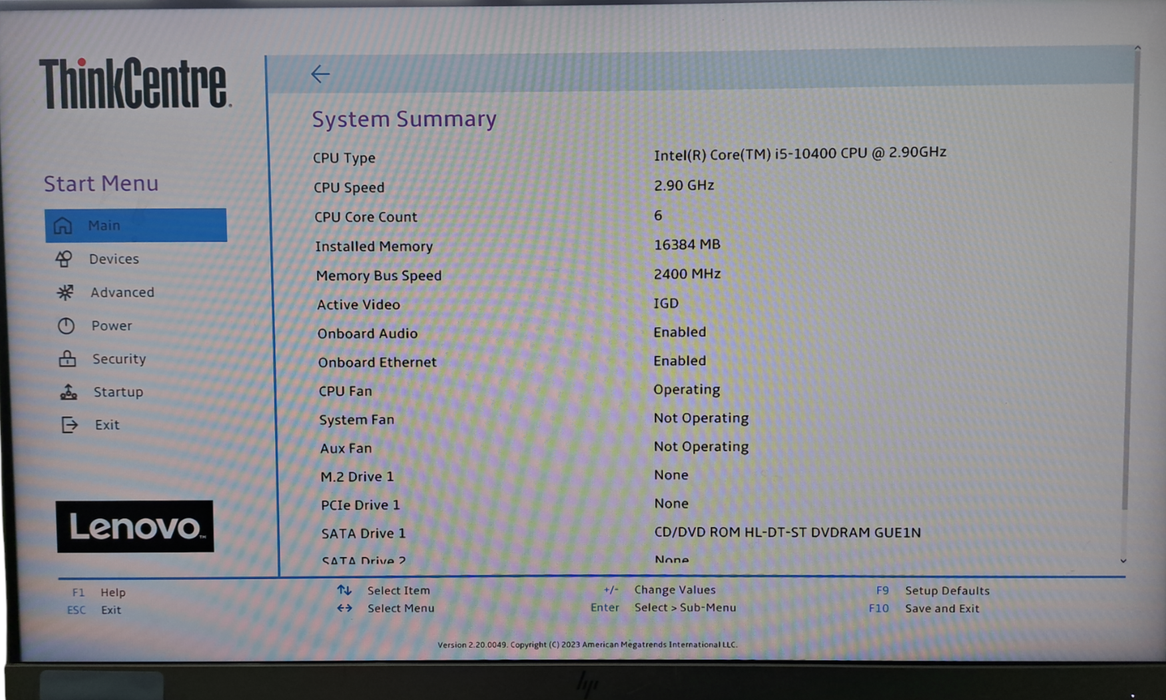Click Enabled value for Onboard Ethernet
This screenshot has width=1166, height=700.
click(680, 361)
